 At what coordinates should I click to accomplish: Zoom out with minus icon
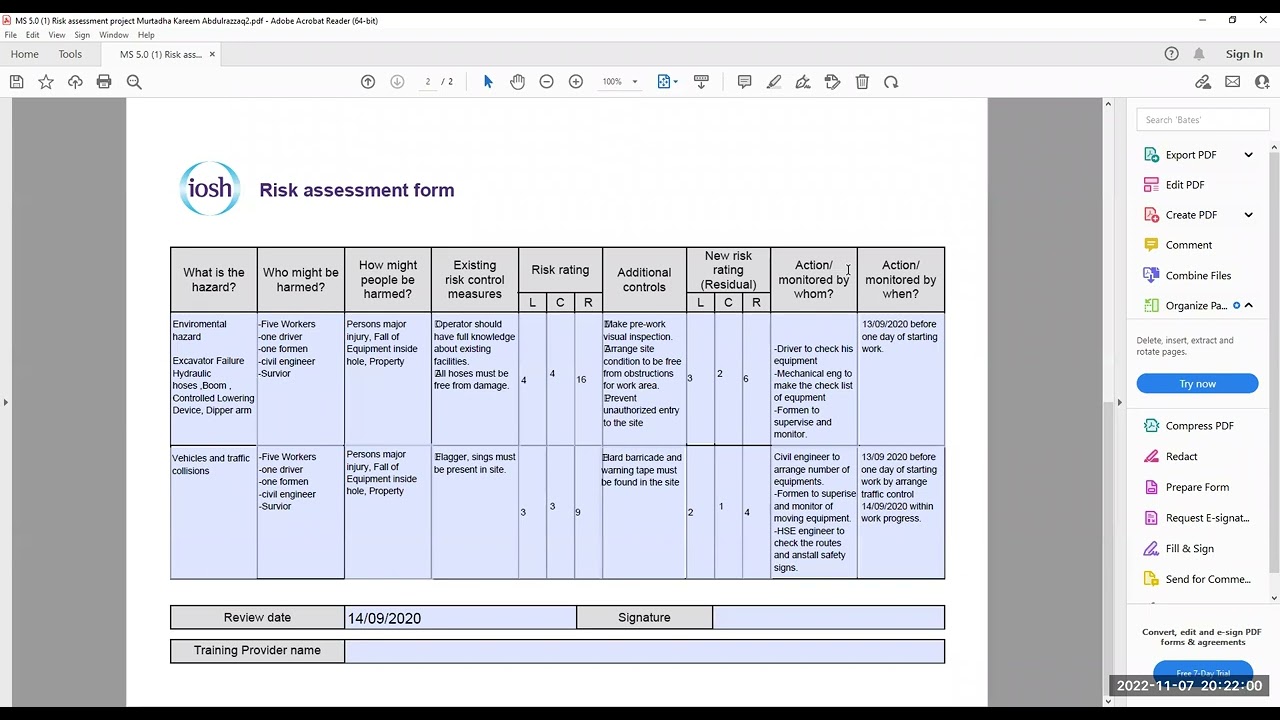coord(546,82)
